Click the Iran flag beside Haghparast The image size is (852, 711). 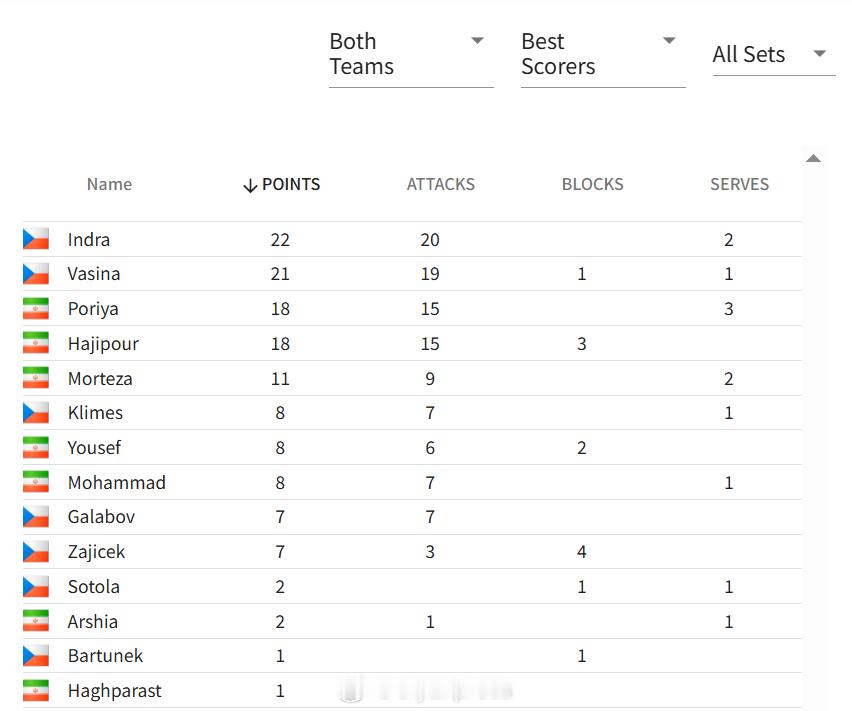36,690
